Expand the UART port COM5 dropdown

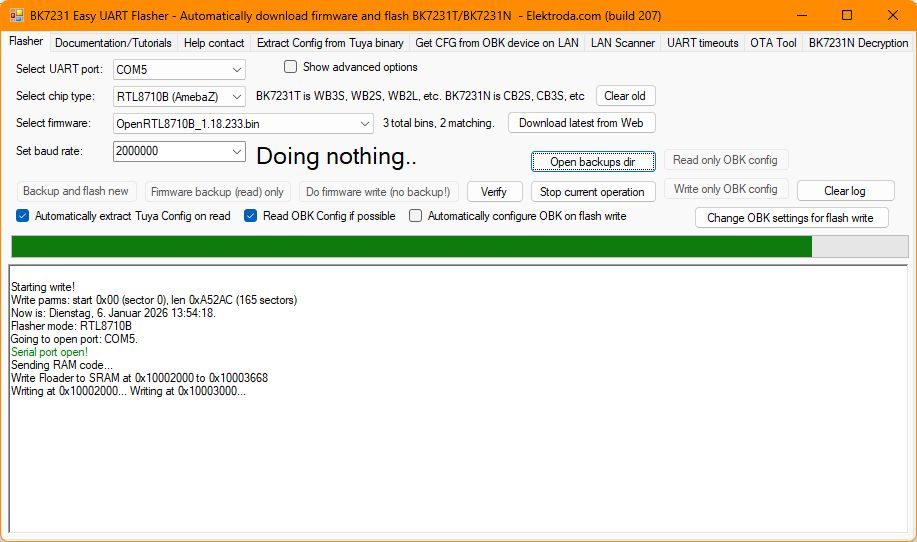[237, 70]
